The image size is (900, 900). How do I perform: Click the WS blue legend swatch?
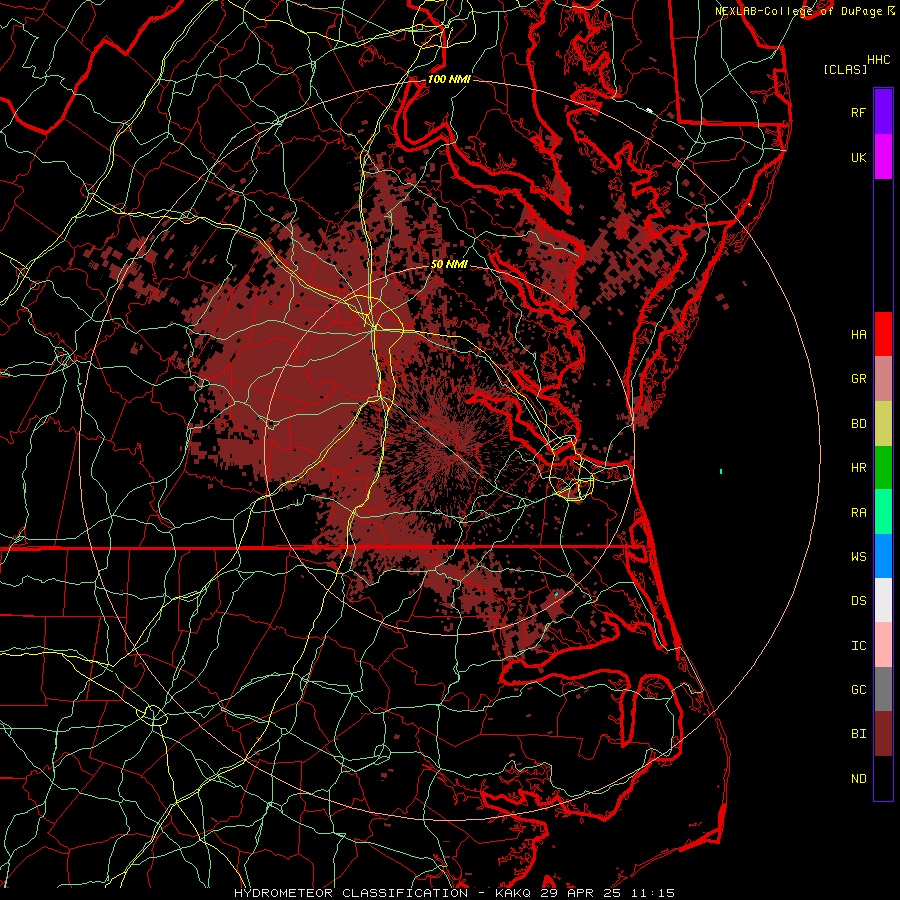(x=883, y=556)
